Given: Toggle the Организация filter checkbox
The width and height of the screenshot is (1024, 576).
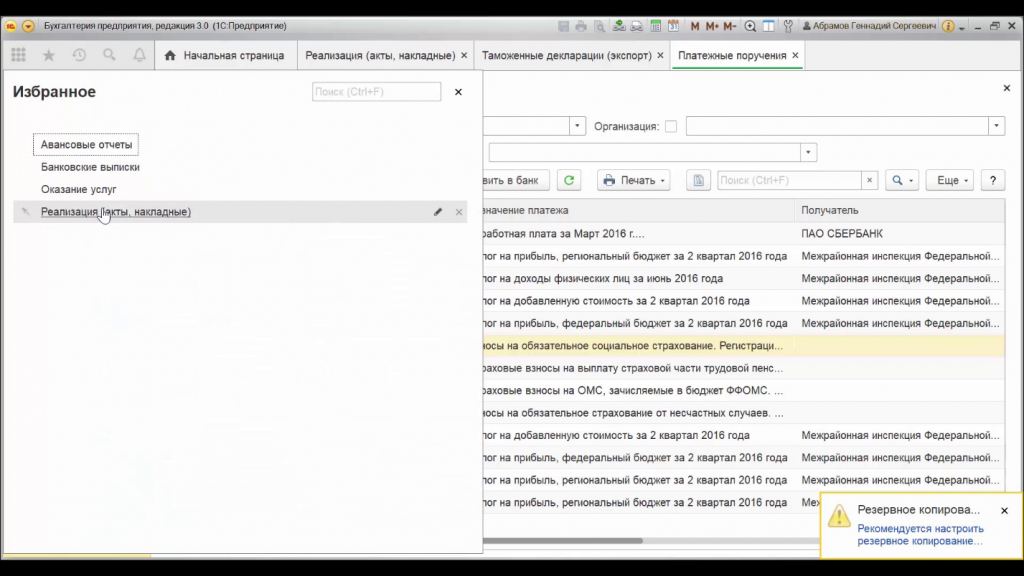Looking at the screenshot, I should point(671,126).
